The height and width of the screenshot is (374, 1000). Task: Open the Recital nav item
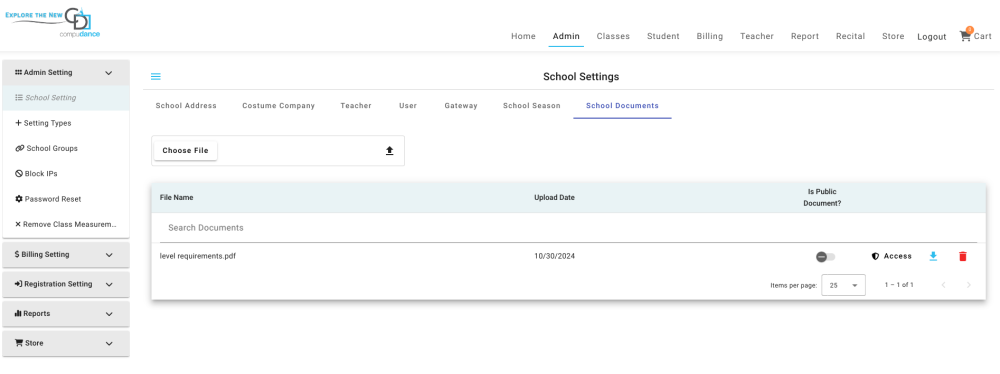(851, 36)
